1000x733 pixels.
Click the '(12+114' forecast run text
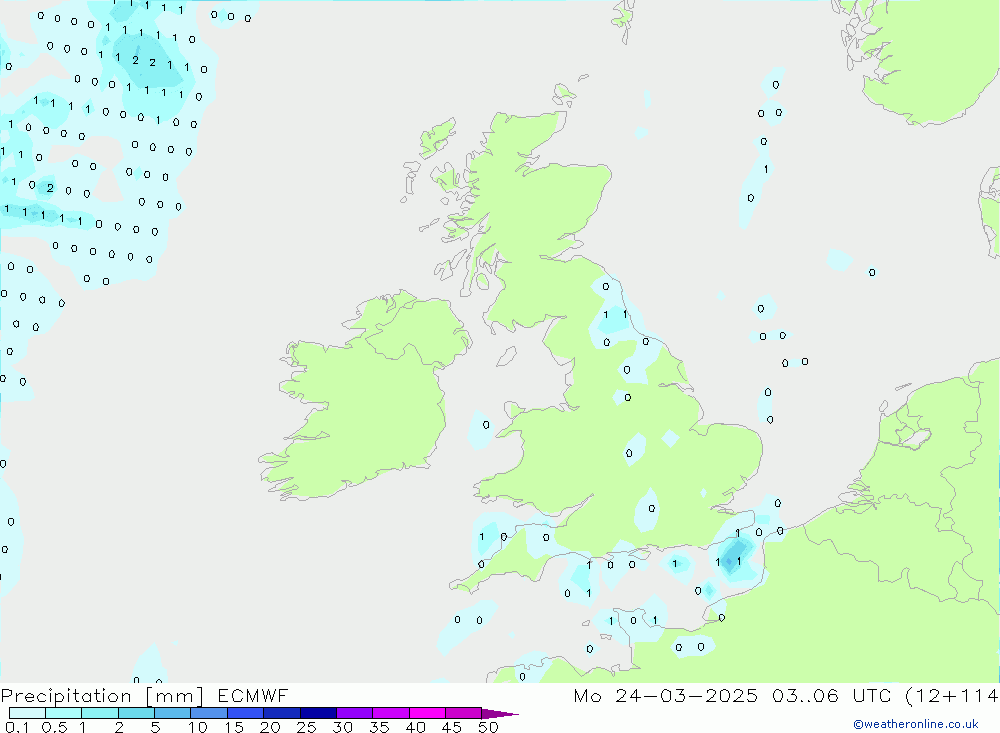point(952,695)
